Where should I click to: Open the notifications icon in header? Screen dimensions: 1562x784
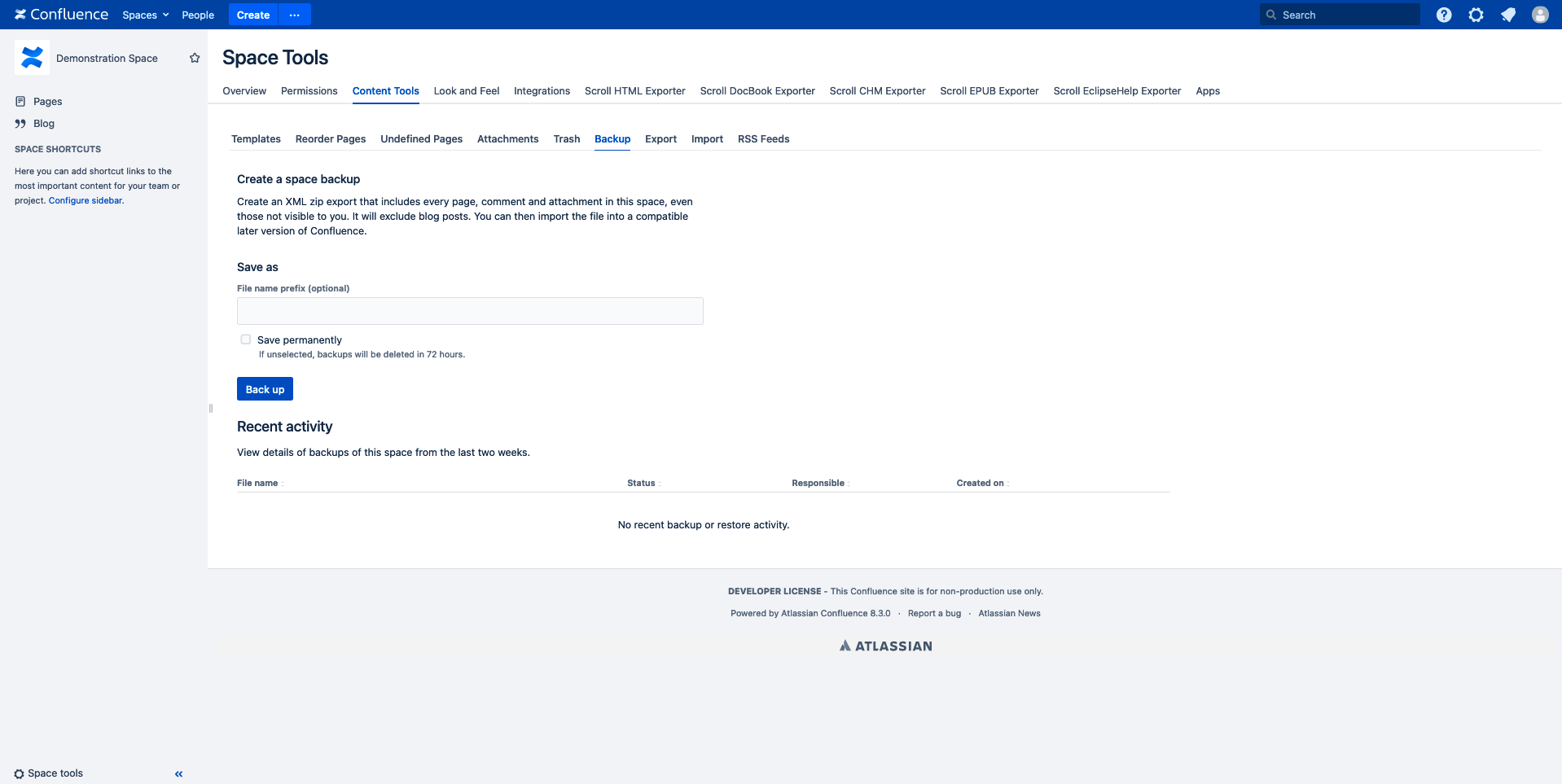click(1507, 15)
